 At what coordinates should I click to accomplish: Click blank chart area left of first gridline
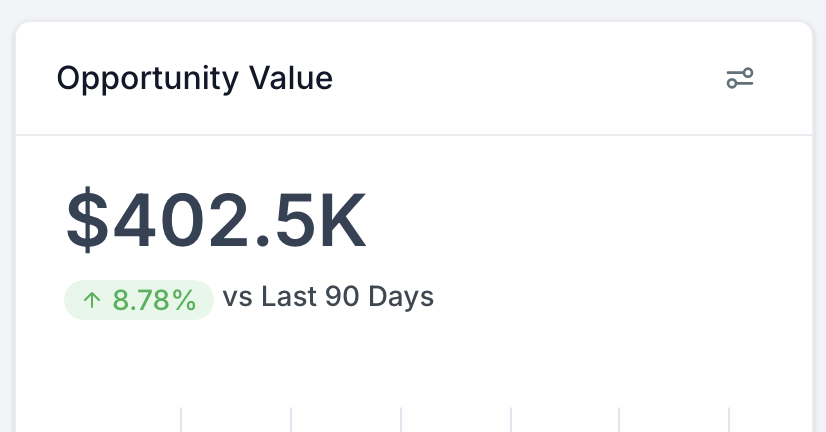100,415
